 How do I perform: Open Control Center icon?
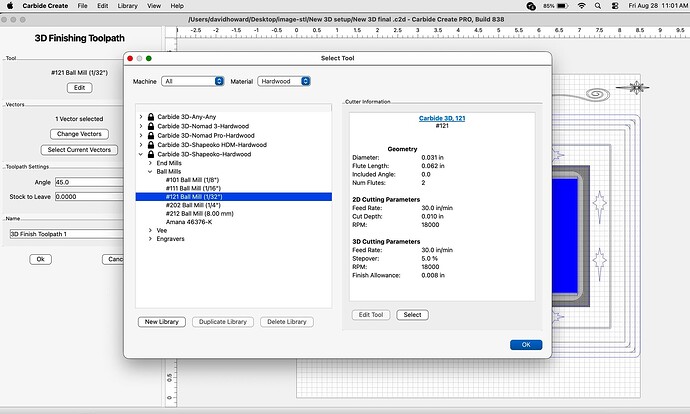point(615,6)
